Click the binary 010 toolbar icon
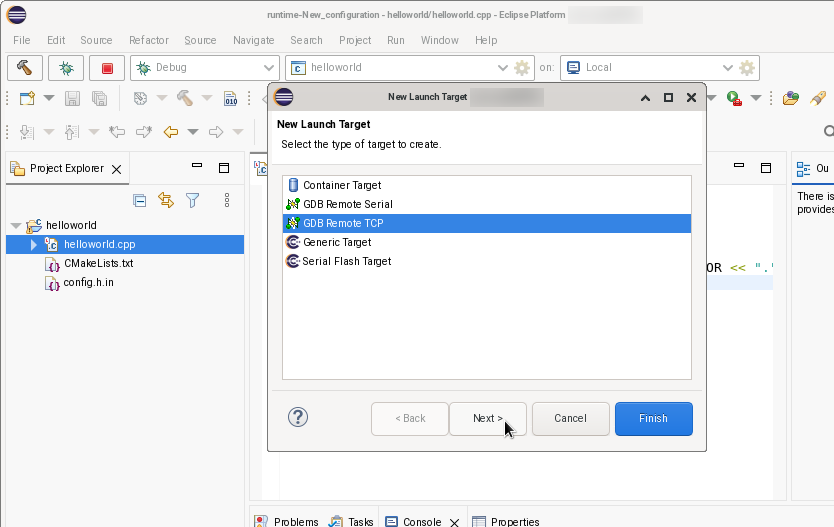The width and height of the screenshot is (834, 527). pos(230,98)
